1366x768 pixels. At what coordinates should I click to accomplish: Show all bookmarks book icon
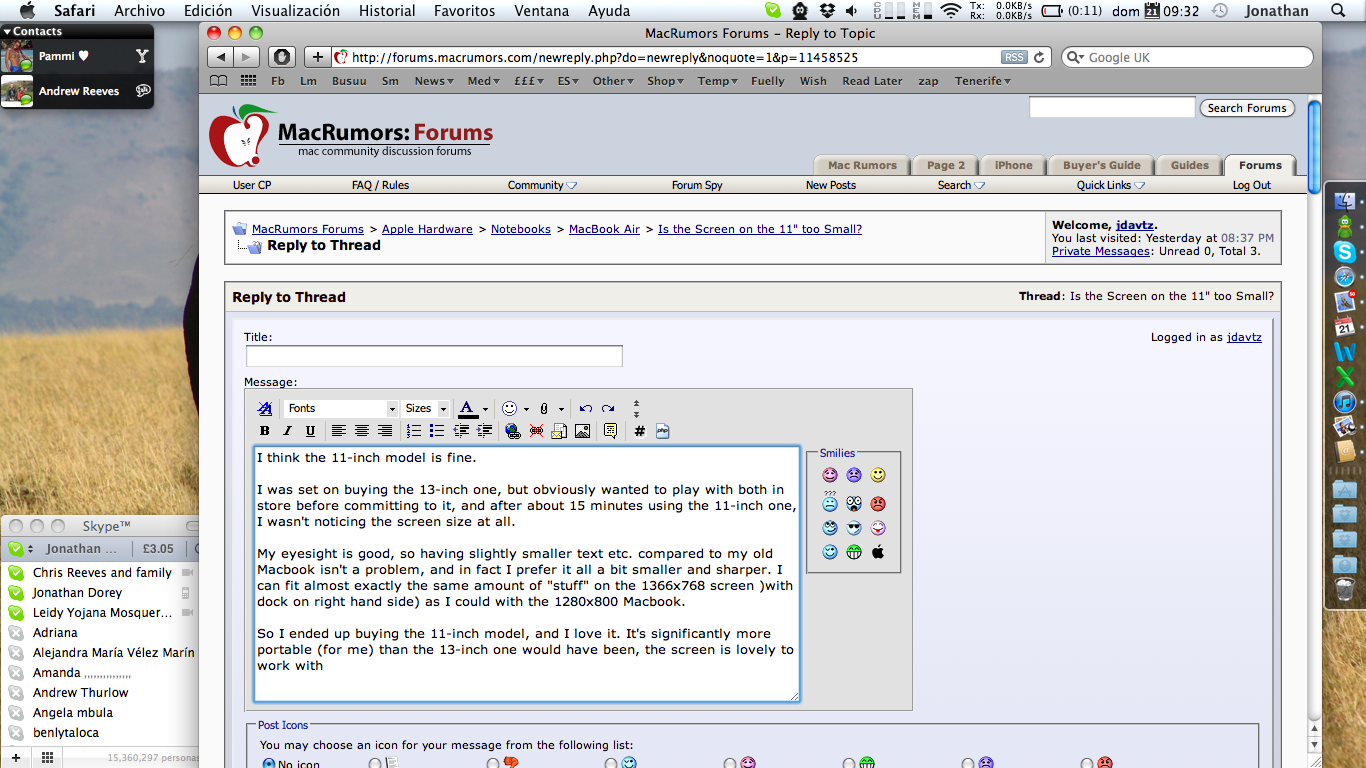pos(219,81)
